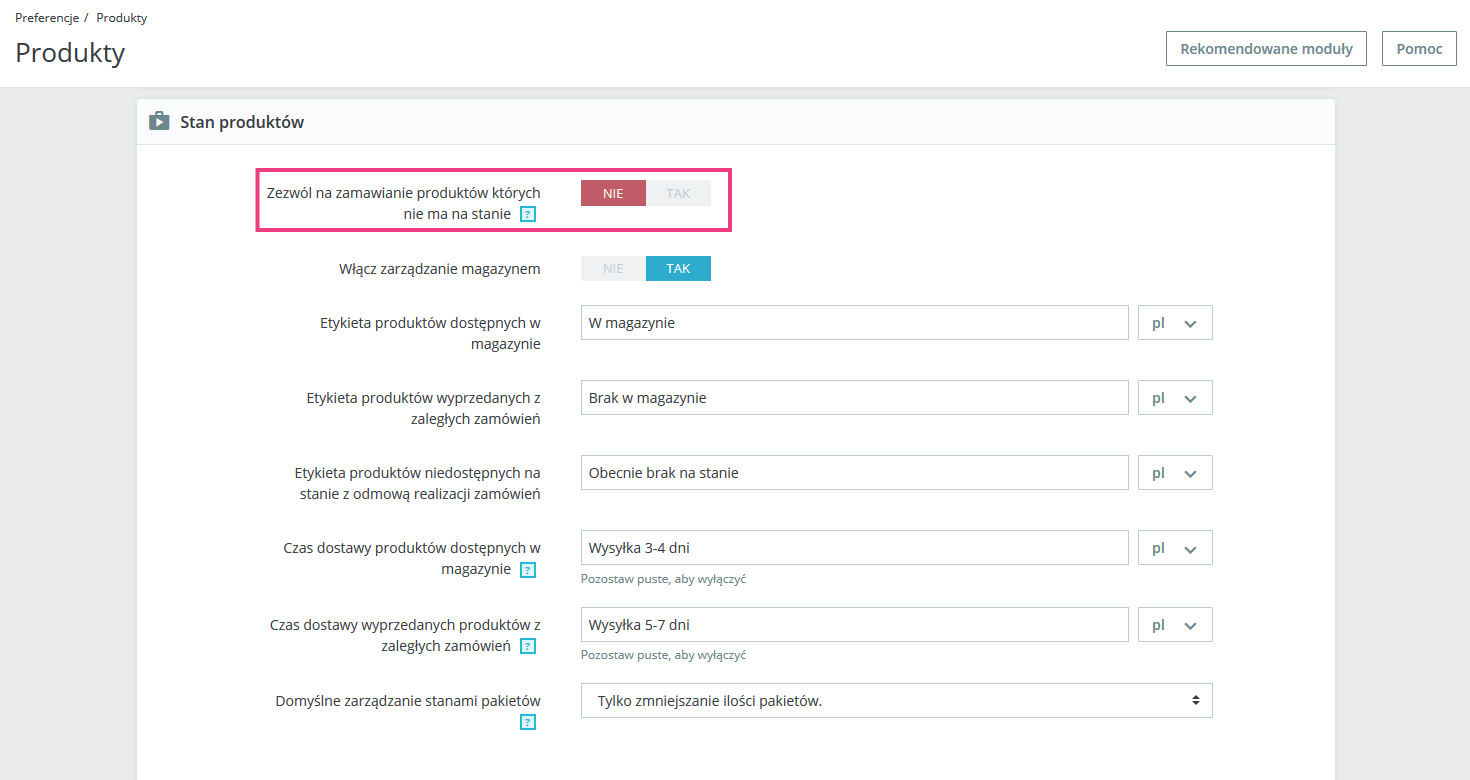Open language dropdown for Wysyłka 3-4 dni
Screen dimensions: 1470x780
[1175, 548]
